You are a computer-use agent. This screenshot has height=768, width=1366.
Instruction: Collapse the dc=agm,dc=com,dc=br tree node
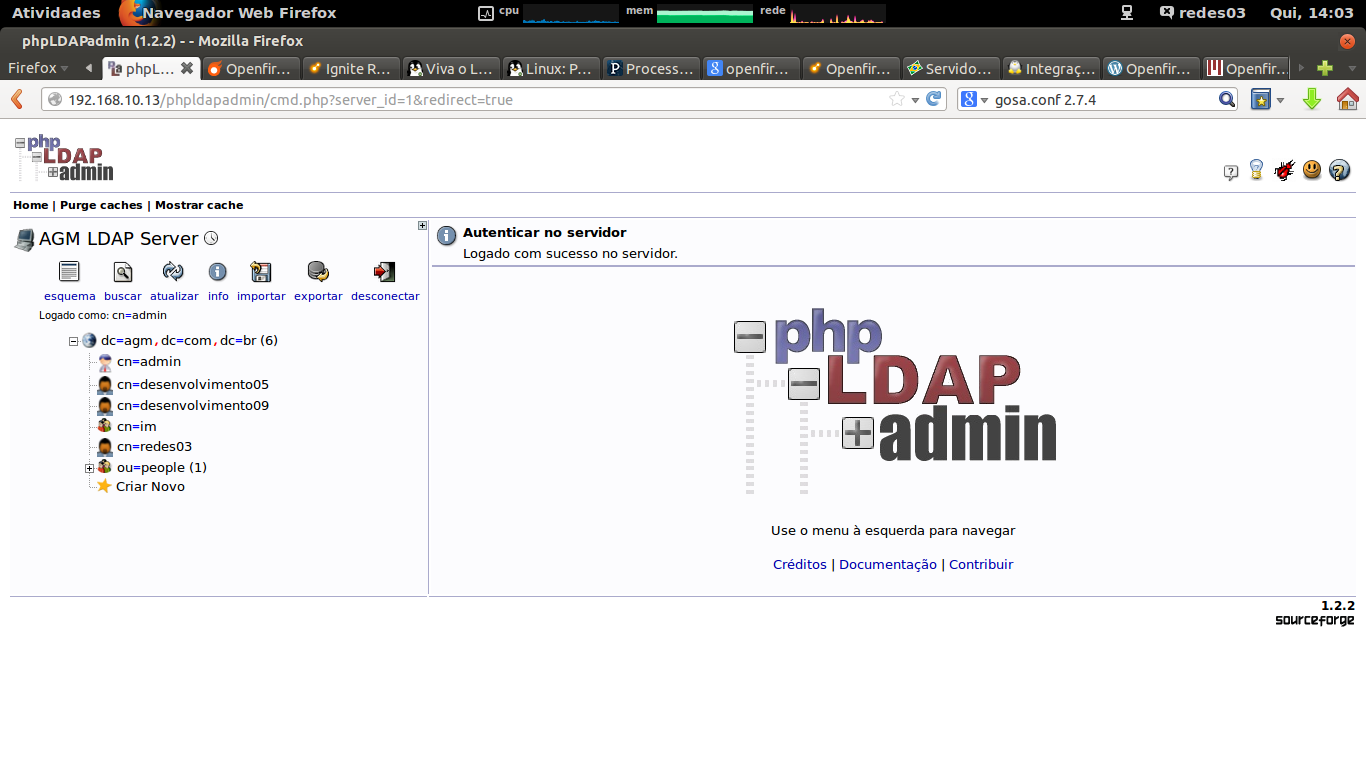[x=73, y=341]
